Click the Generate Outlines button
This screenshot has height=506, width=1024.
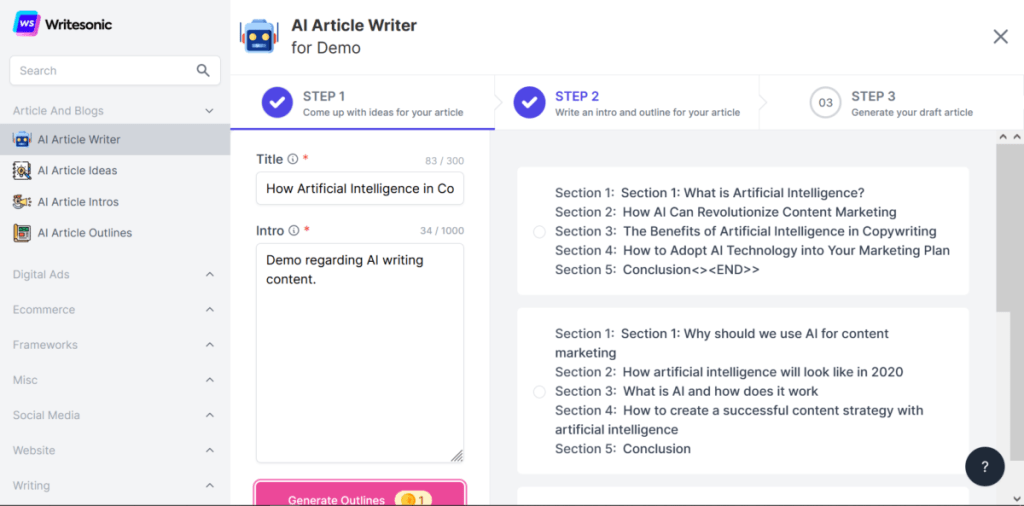pos(360,494)
